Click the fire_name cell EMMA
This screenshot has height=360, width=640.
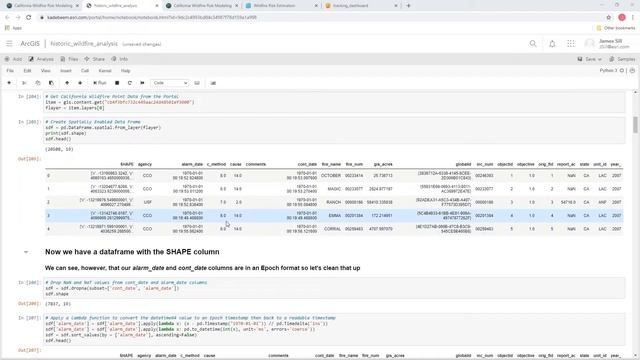[335, 216]
